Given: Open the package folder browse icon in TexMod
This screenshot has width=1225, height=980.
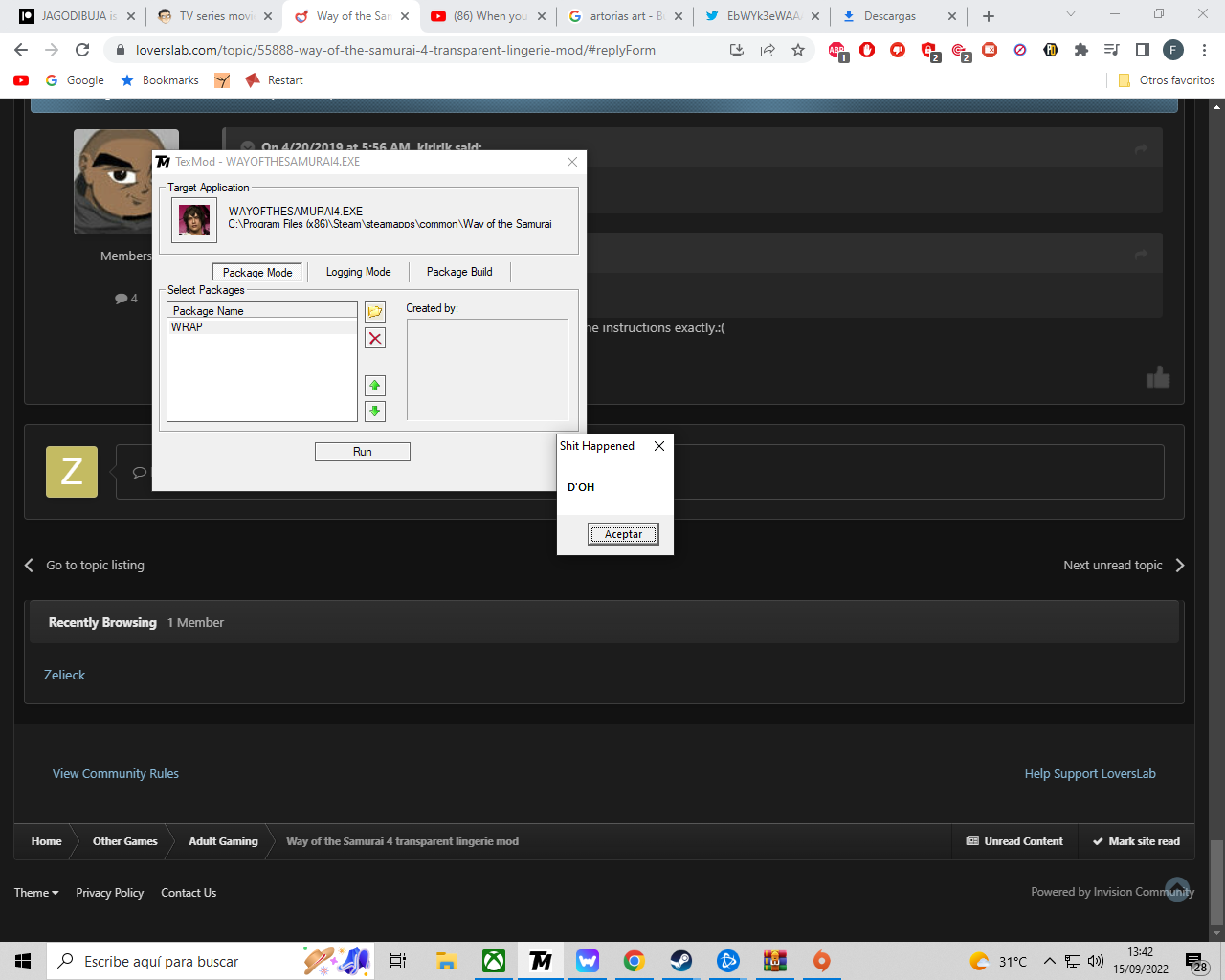Looking at the screenshot, I should [375, 312].
